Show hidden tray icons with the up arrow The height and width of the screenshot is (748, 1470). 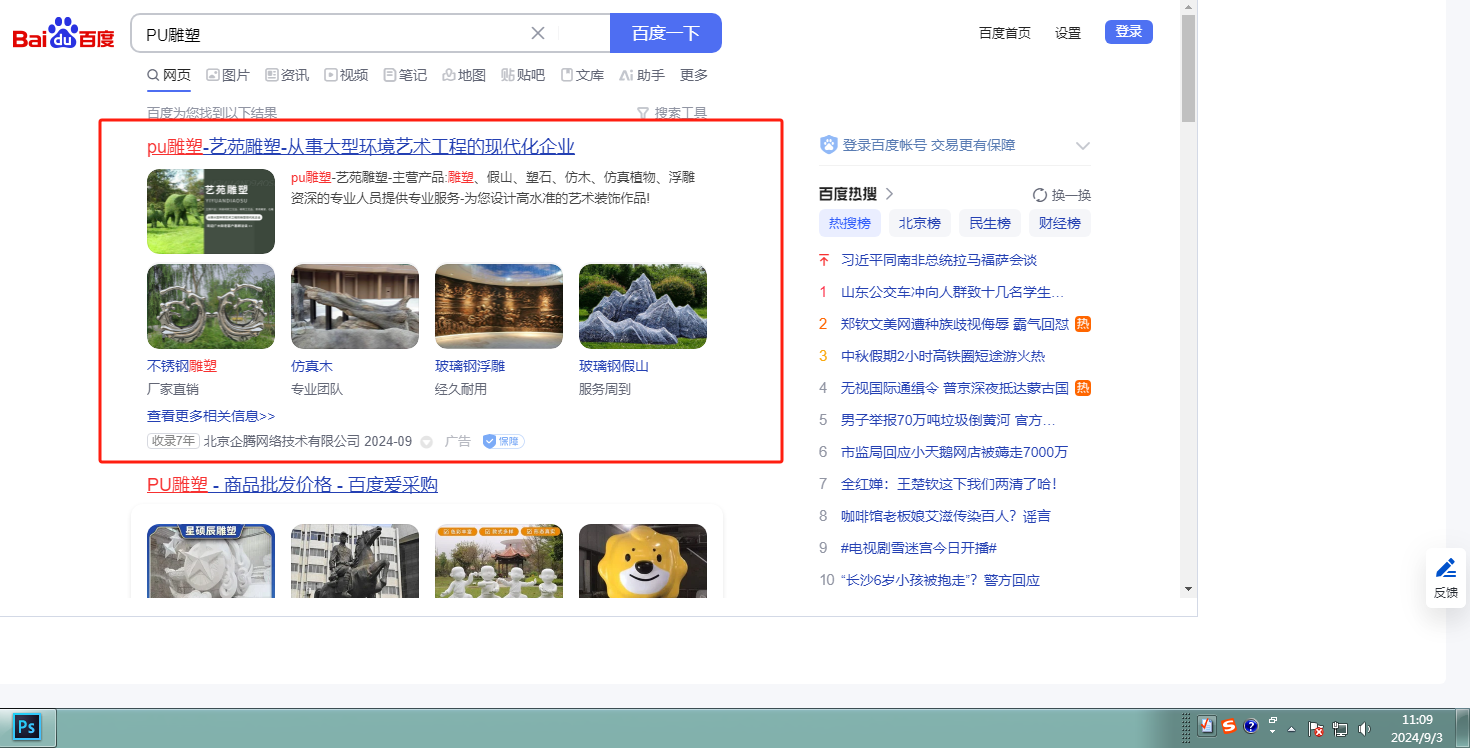click(x=1291, y=728)
